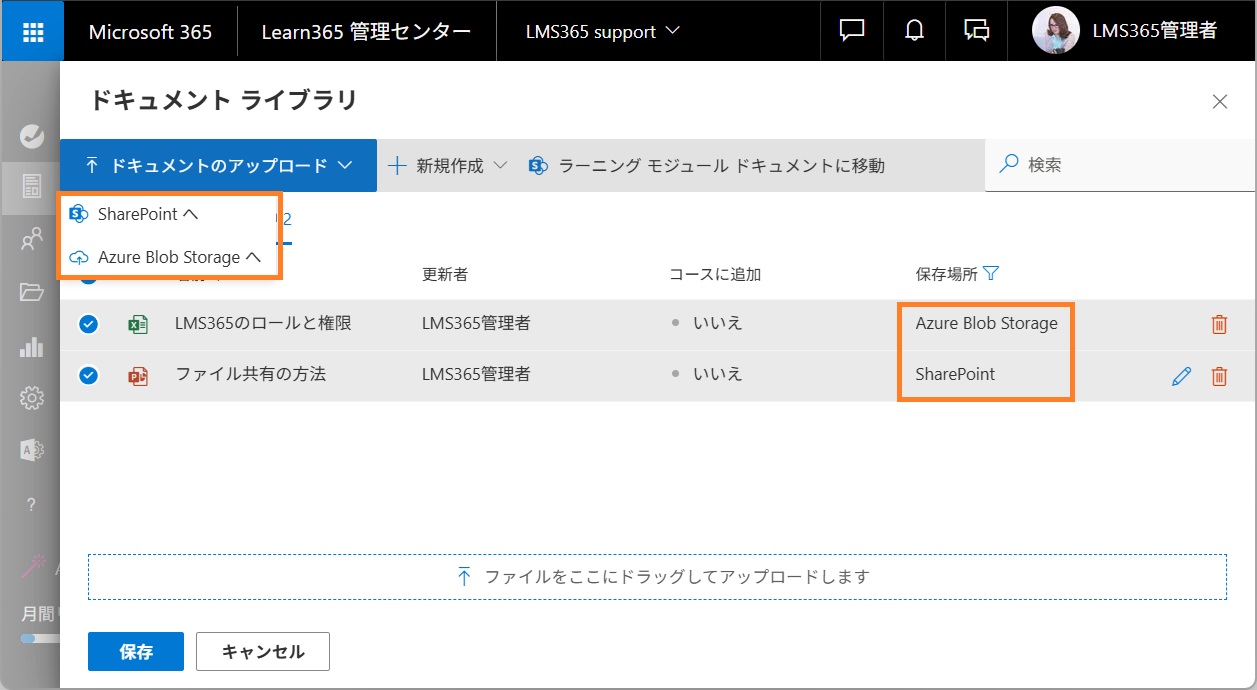Viewport: 1257px width, 690px height.
Task: Choose Azure Blob Storage from upload menu
Action: coord(165,257)
